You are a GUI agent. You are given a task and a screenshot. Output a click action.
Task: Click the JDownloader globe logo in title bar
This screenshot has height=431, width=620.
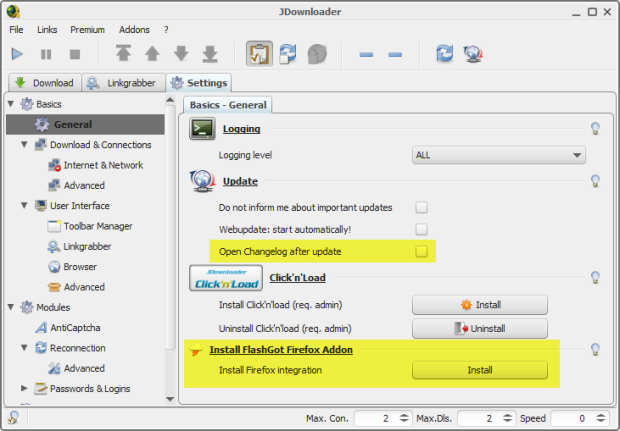coord(13,11)
